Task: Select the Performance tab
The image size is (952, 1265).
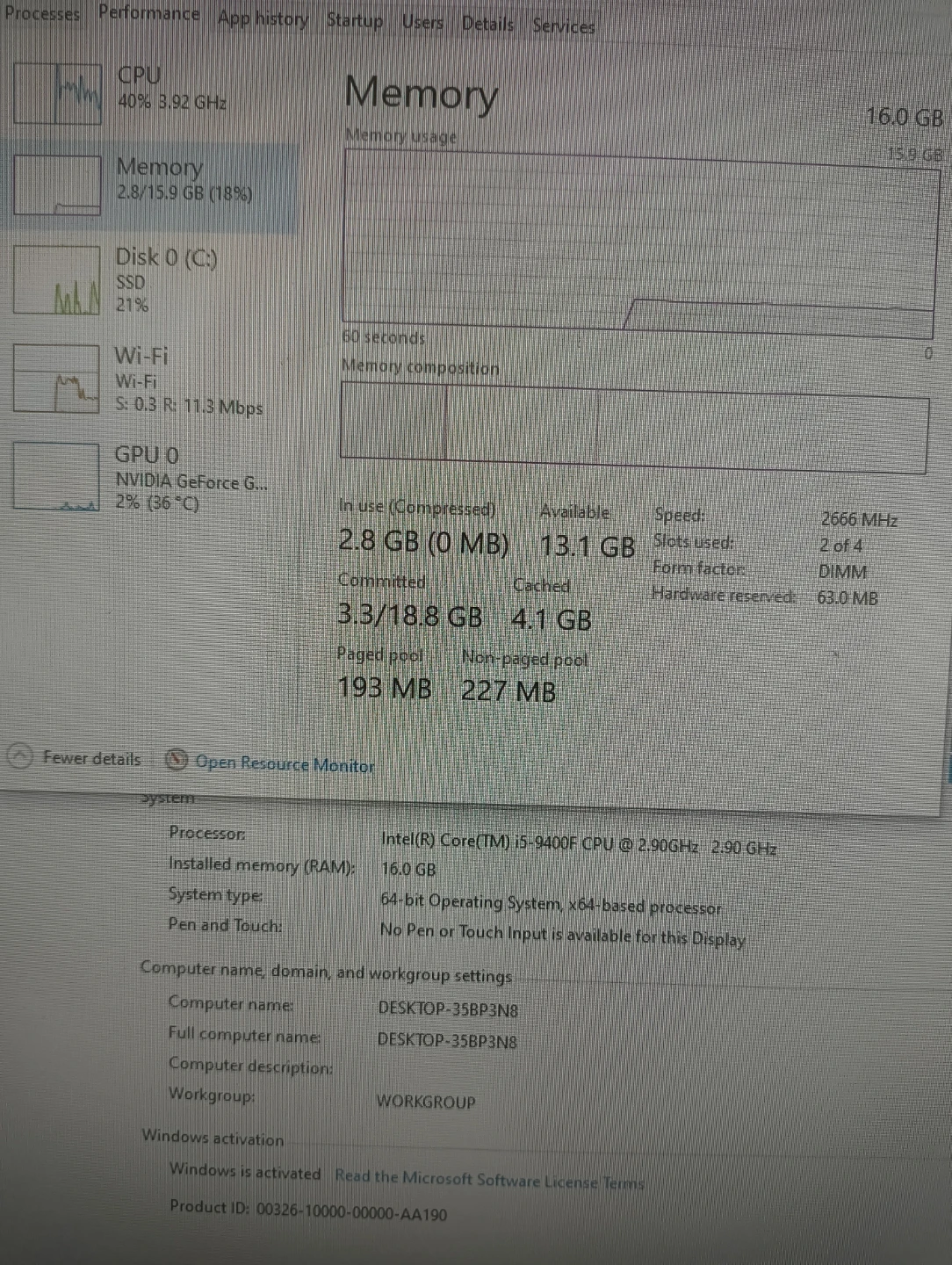Action: [148, 14]
